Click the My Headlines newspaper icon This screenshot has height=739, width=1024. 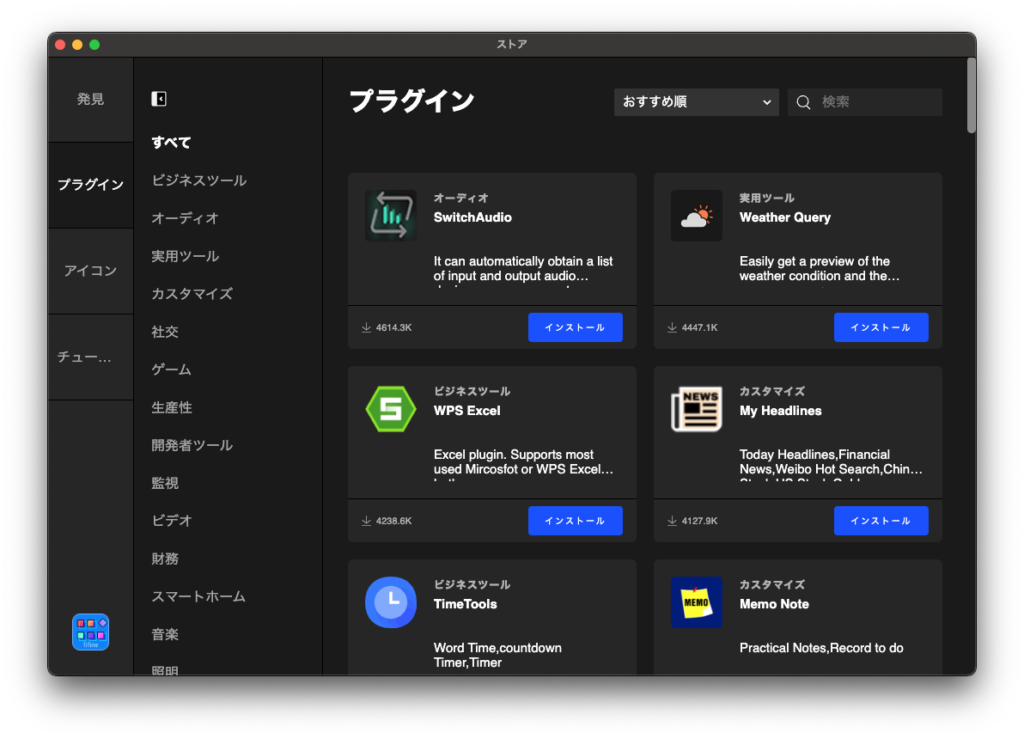coord(697,408)
